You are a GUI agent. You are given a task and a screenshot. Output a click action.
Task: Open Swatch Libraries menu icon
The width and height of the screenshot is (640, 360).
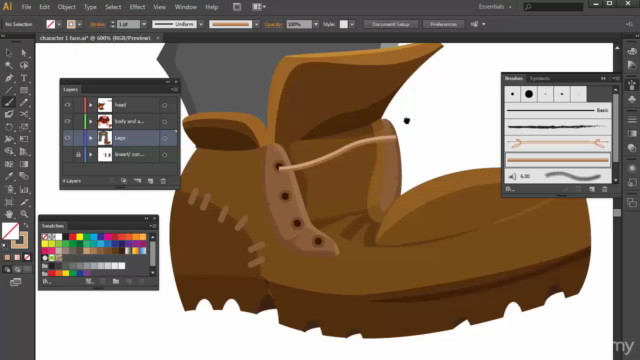47,281
